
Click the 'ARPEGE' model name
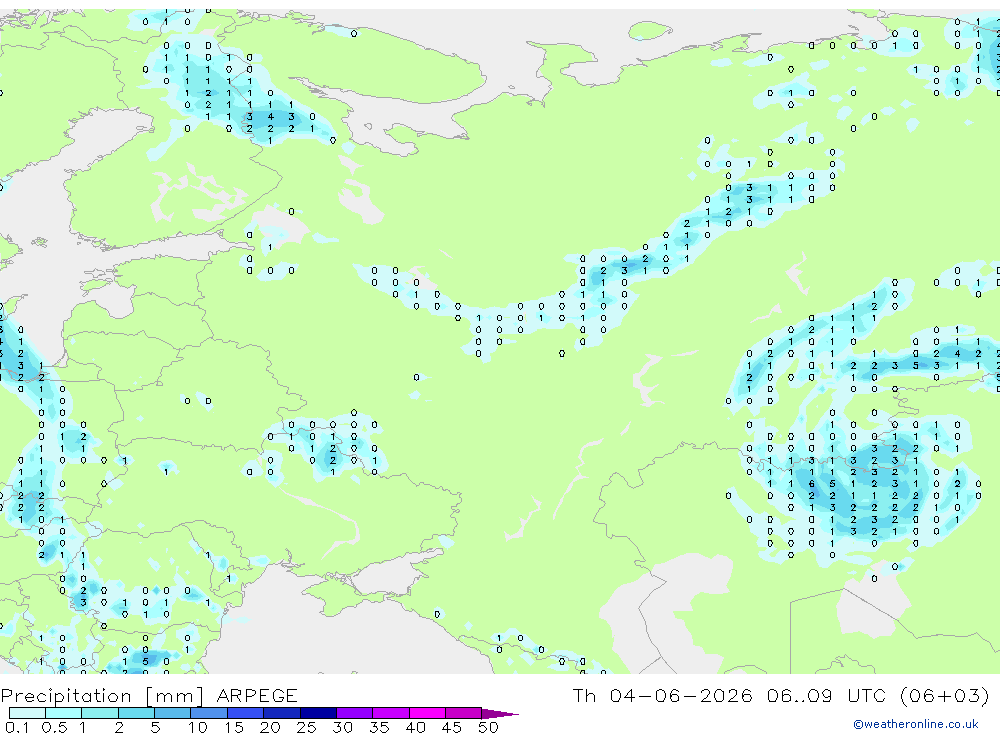256,695
